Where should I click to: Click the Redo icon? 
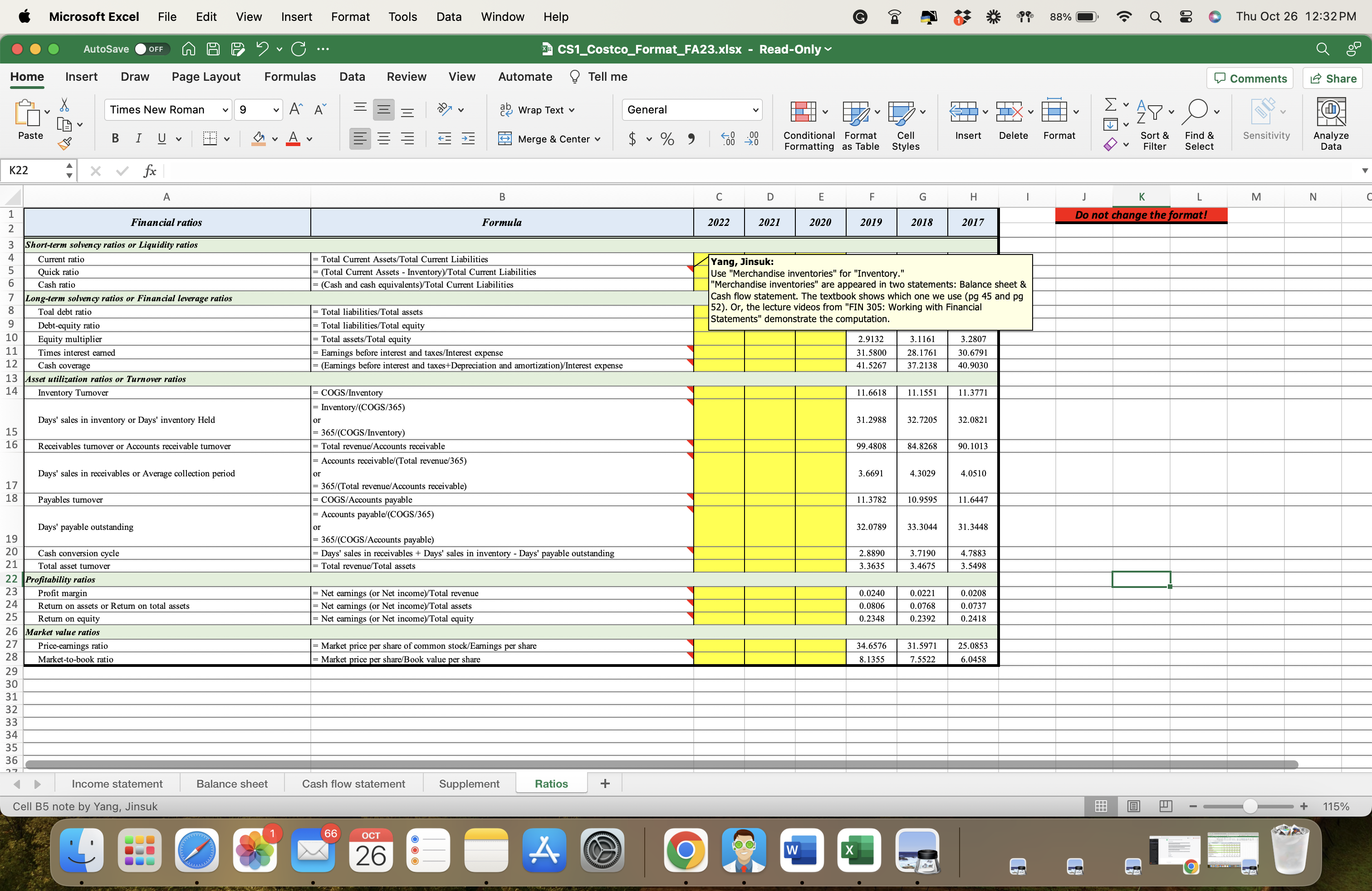(x=299, y=49)
